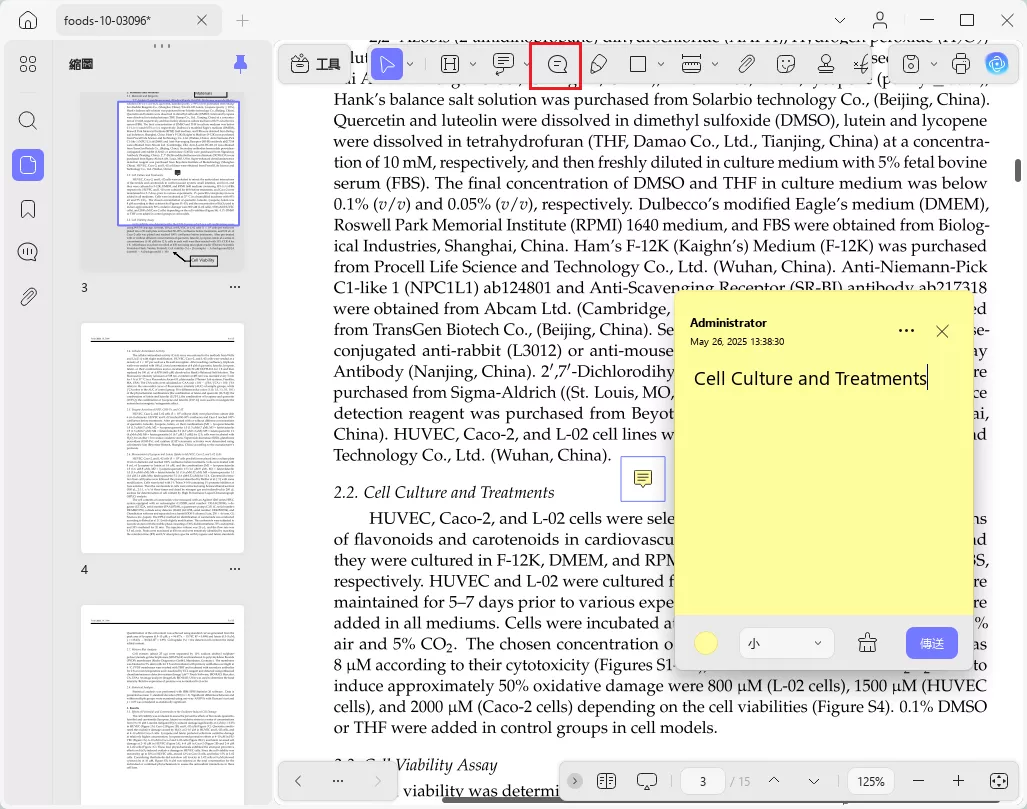Toggle the thumbnails panel sidebar button
1027x809 pixels.
[28, 165]
